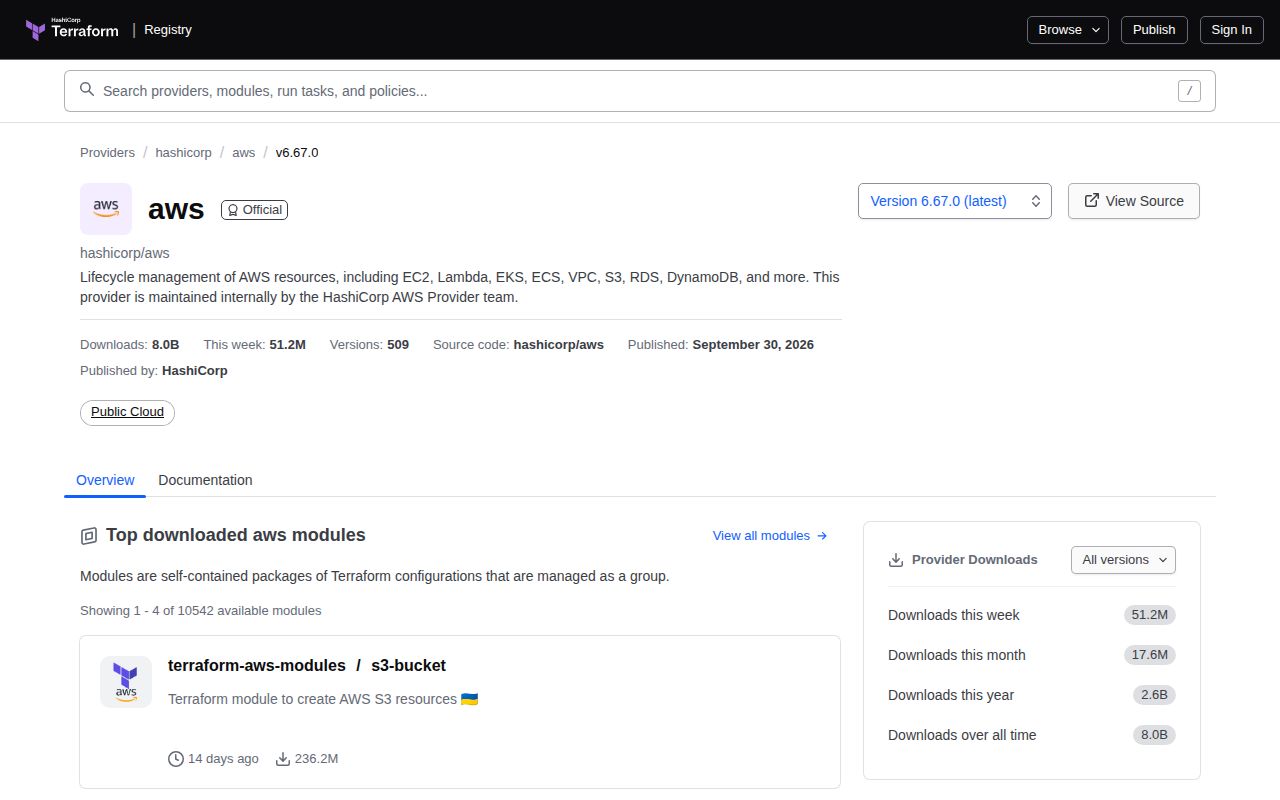The width and height of the screenshot is (1280, 800).
Task: Click the v6.67.0 breadcrumb text
Action: coord(297,153)
